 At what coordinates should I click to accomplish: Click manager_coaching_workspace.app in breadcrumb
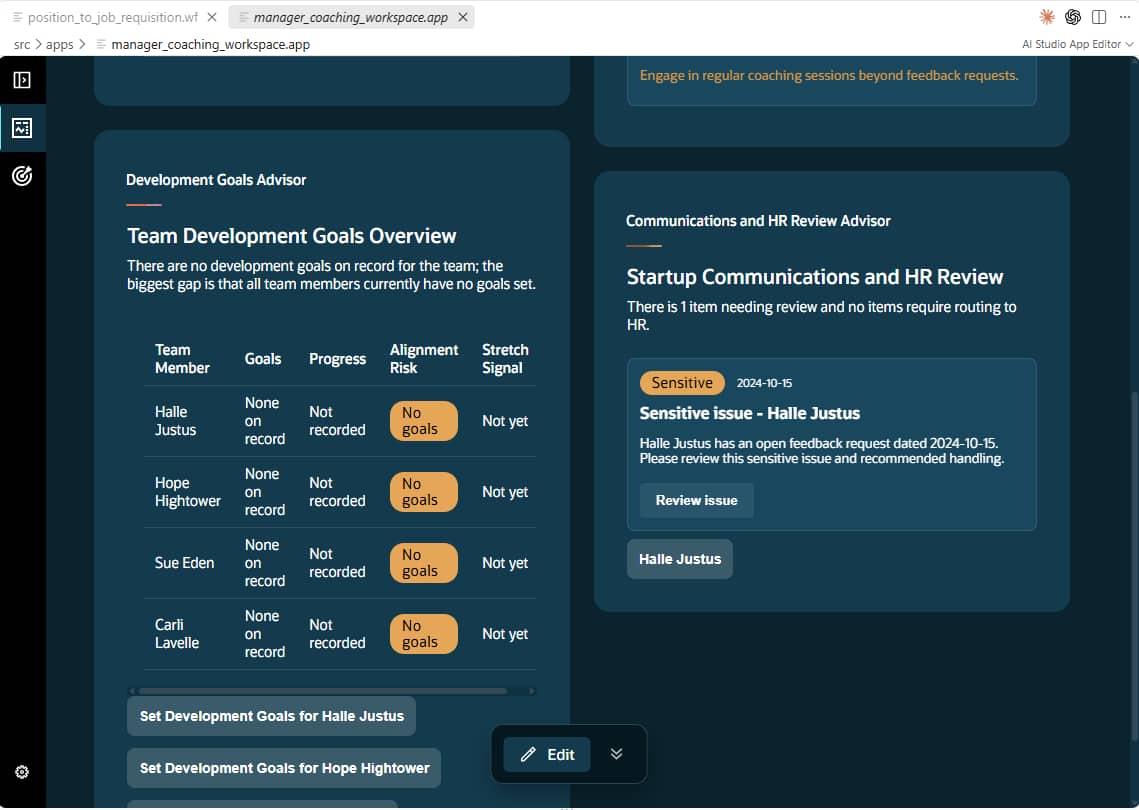point(211,44)
